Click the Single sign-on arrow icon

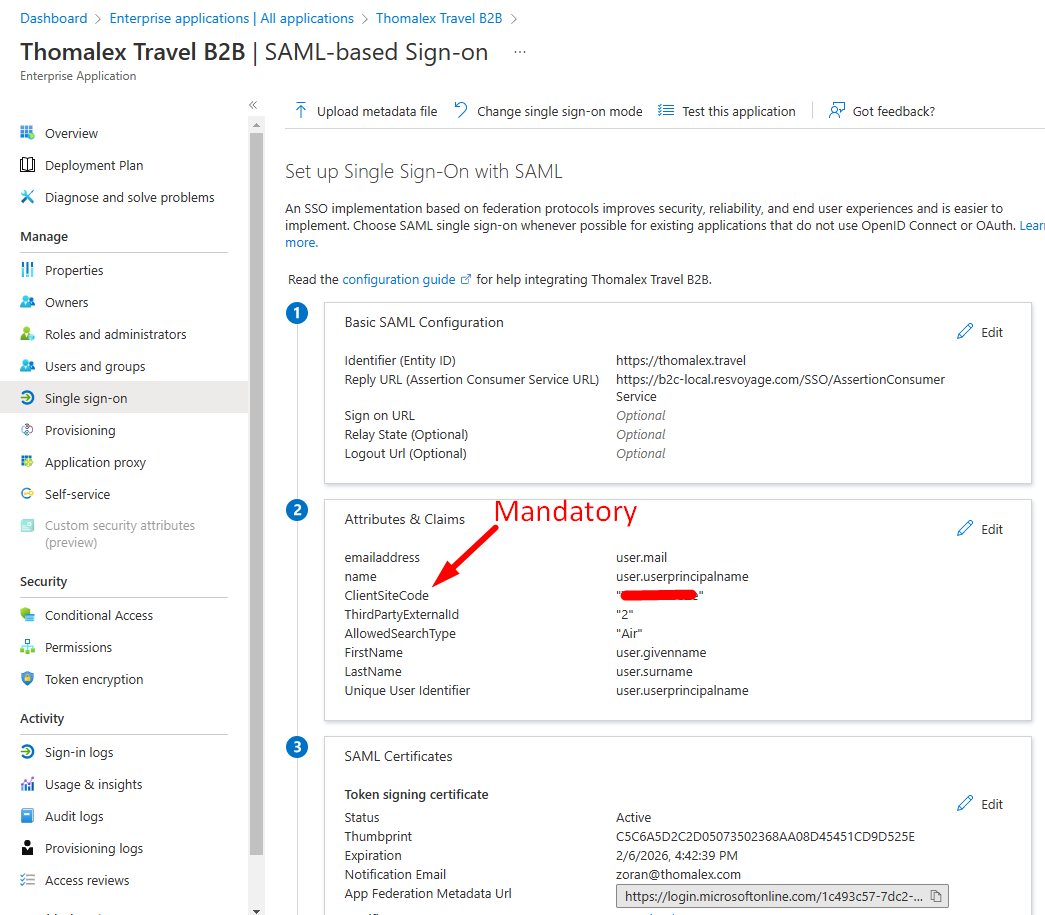(x=27, y=397)
